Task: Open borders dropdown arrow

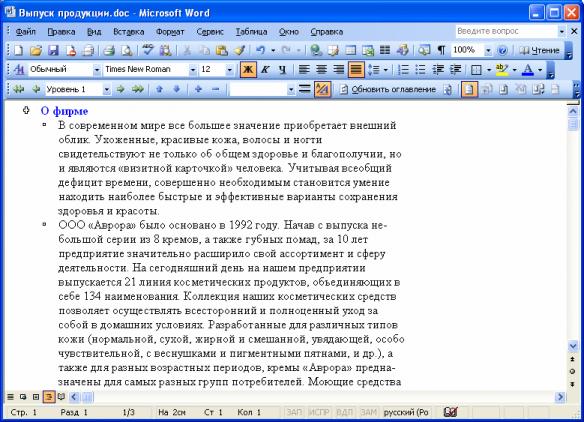Action: pos(489,70)
